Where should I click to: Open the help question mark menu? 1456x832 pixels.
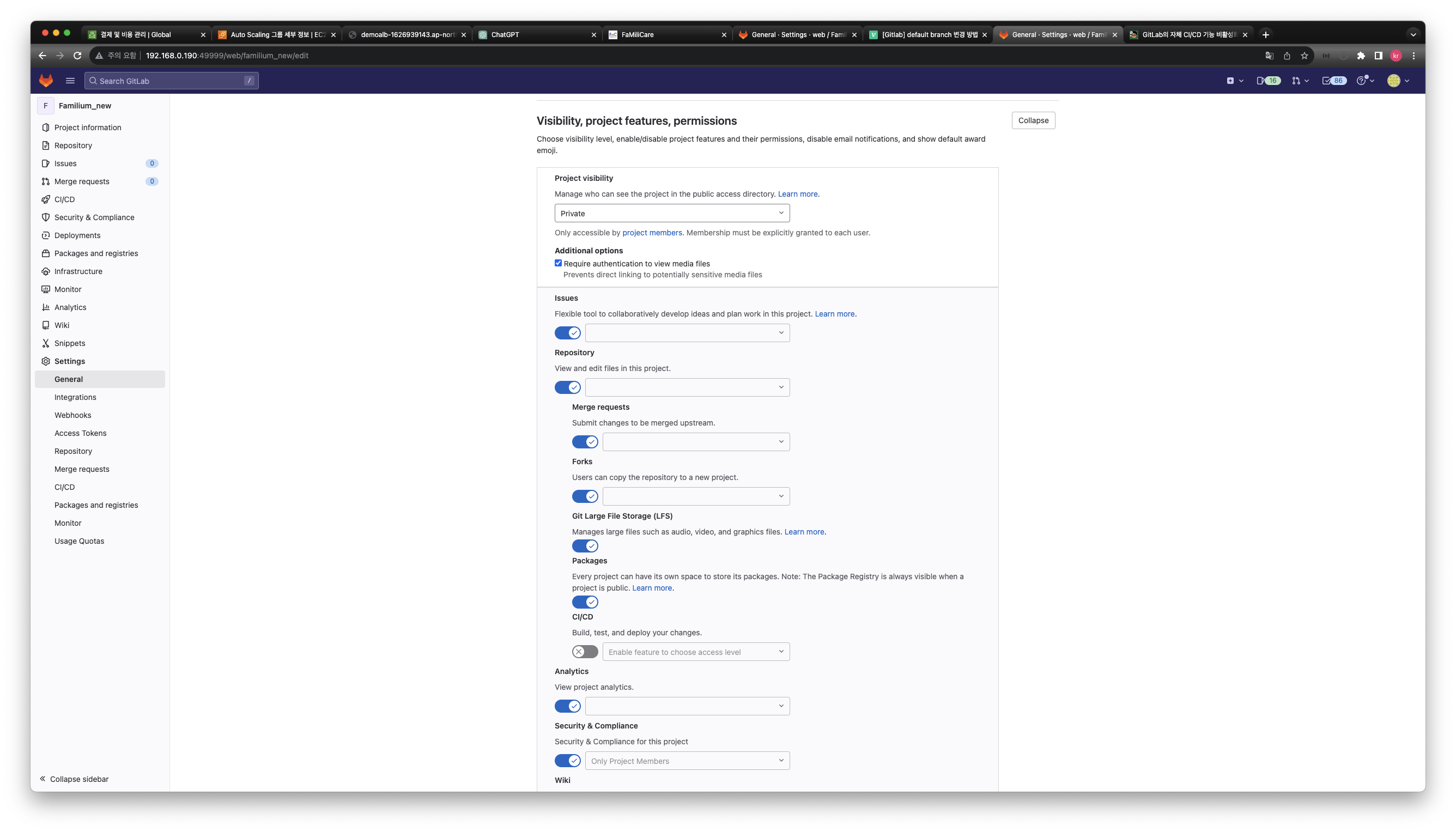coord(1366,81)
